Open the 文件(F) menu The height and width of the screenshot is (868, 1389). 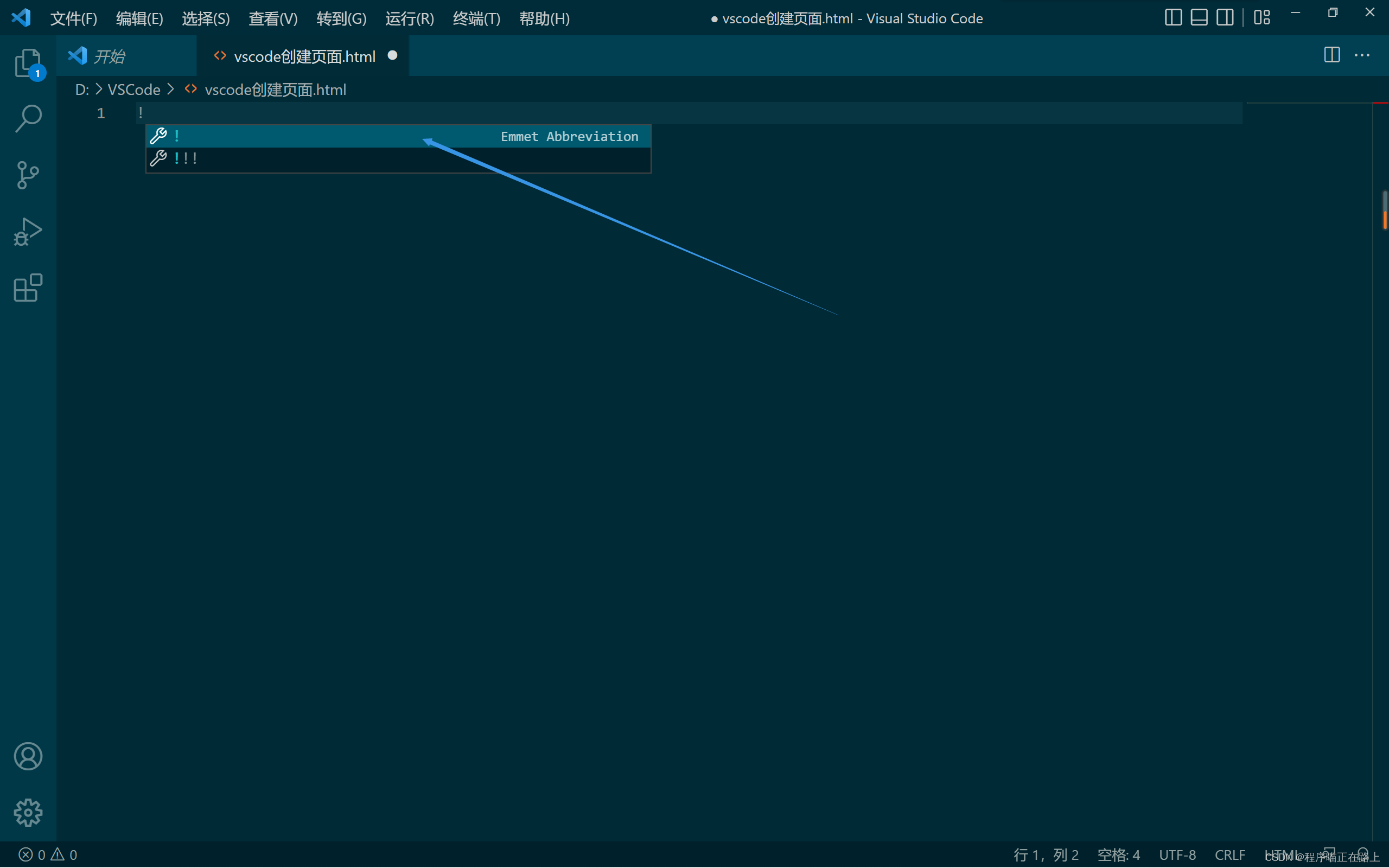73,18
